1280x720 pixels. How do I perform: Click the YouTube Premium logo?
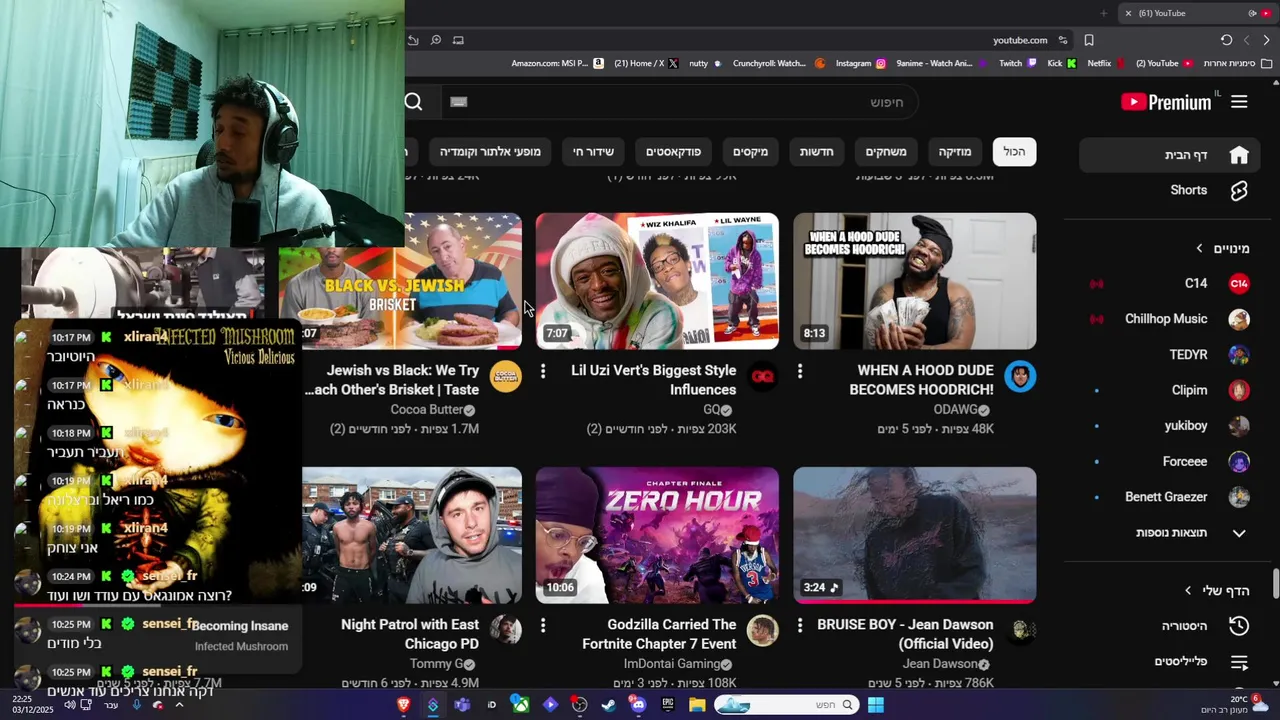click(x=1166, y=102)
